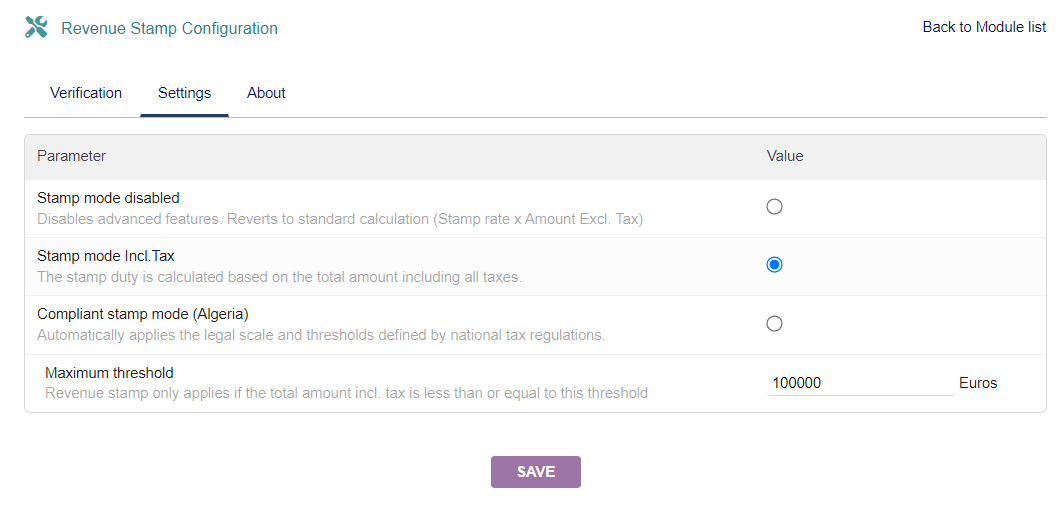The width and height of the screenshot is (1060, 506).
Task: Click the Parameter column header
Action: pos(71,156)
